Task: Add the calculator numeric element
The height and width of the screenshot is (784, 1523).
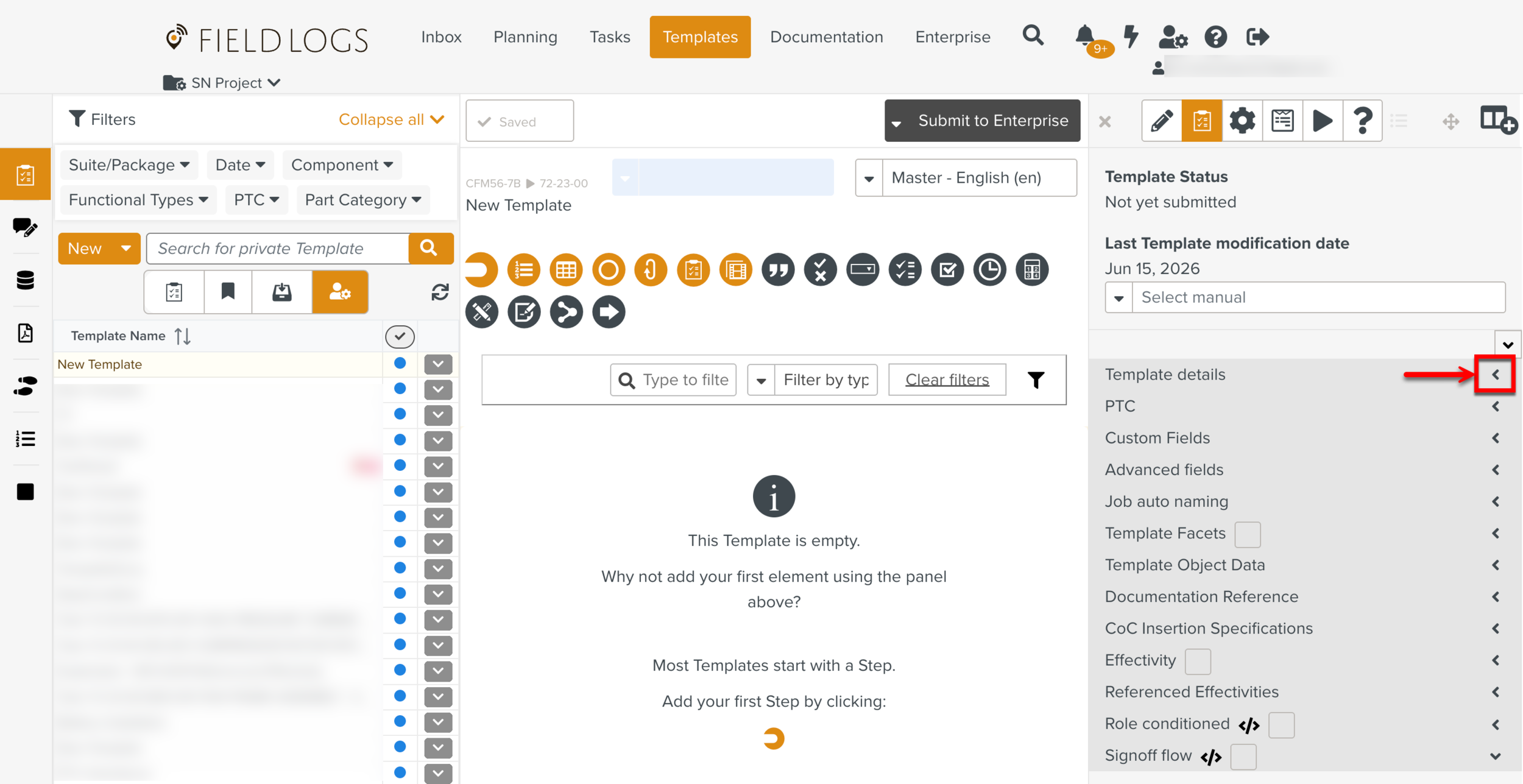Action: pos(1032,269)
